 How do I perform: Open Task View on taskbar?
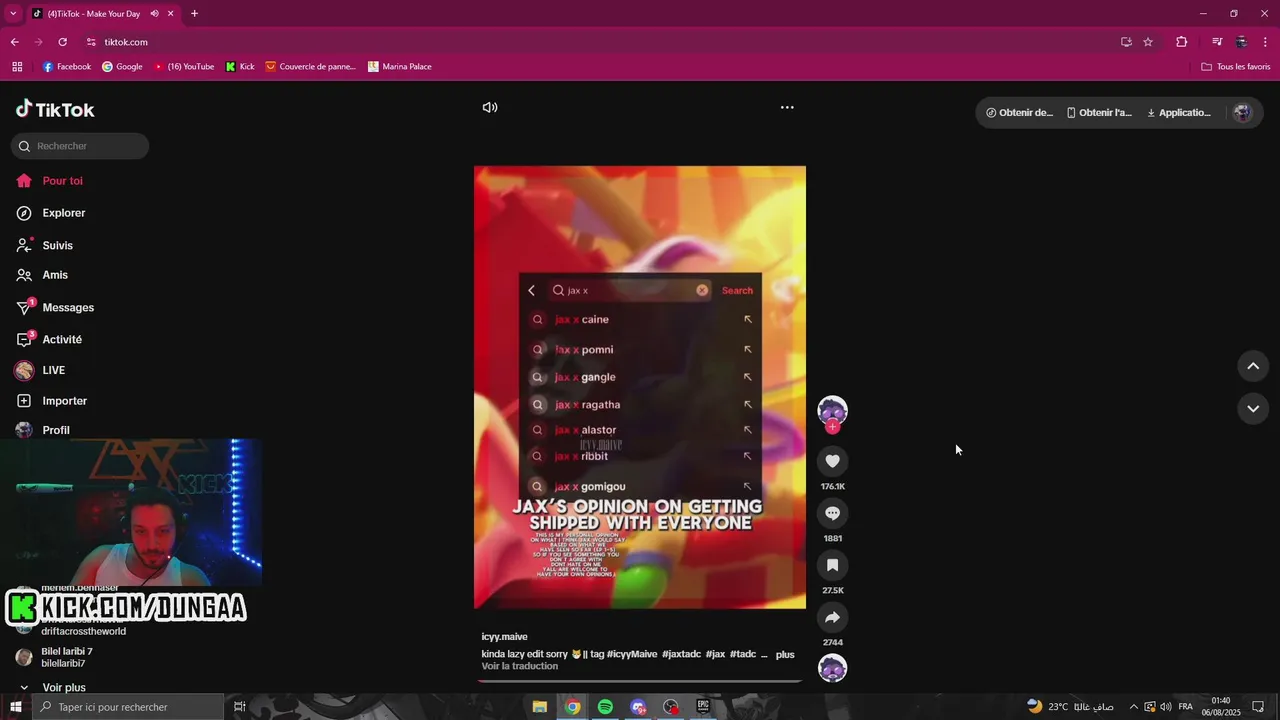[240, 707]
